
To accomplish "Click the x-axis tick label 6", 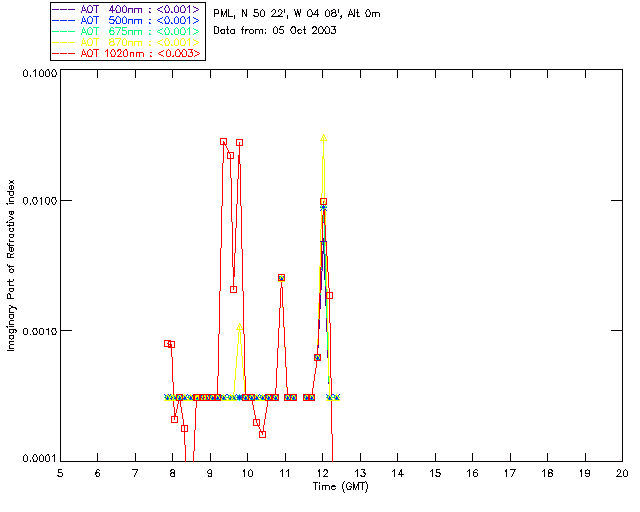I will click(x=98, y=473).
